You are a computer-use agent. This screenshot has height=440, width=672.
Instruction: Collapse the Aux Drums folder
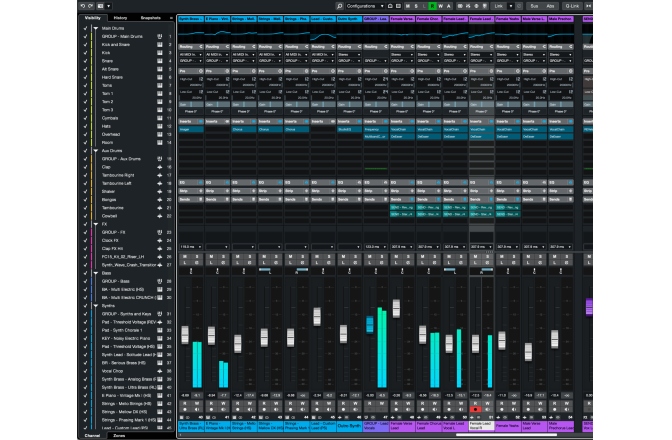point(95,152)
